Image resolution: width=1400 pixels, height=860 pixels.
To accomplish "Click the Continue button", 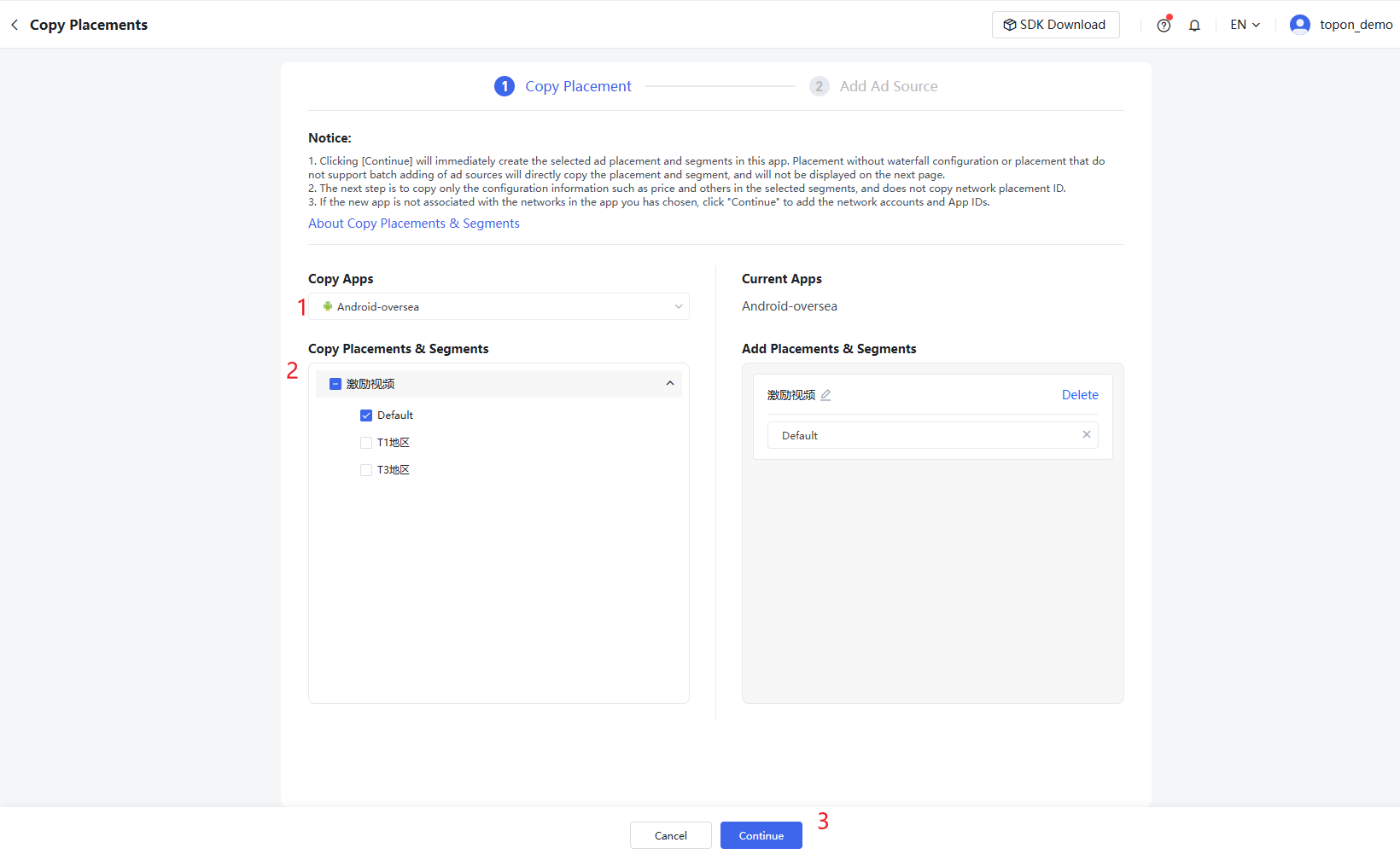I will [x=761, y=835].
